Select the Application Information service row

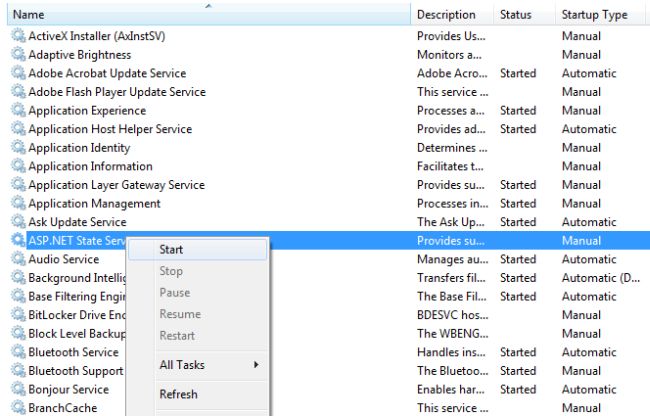tap(90, 166)
